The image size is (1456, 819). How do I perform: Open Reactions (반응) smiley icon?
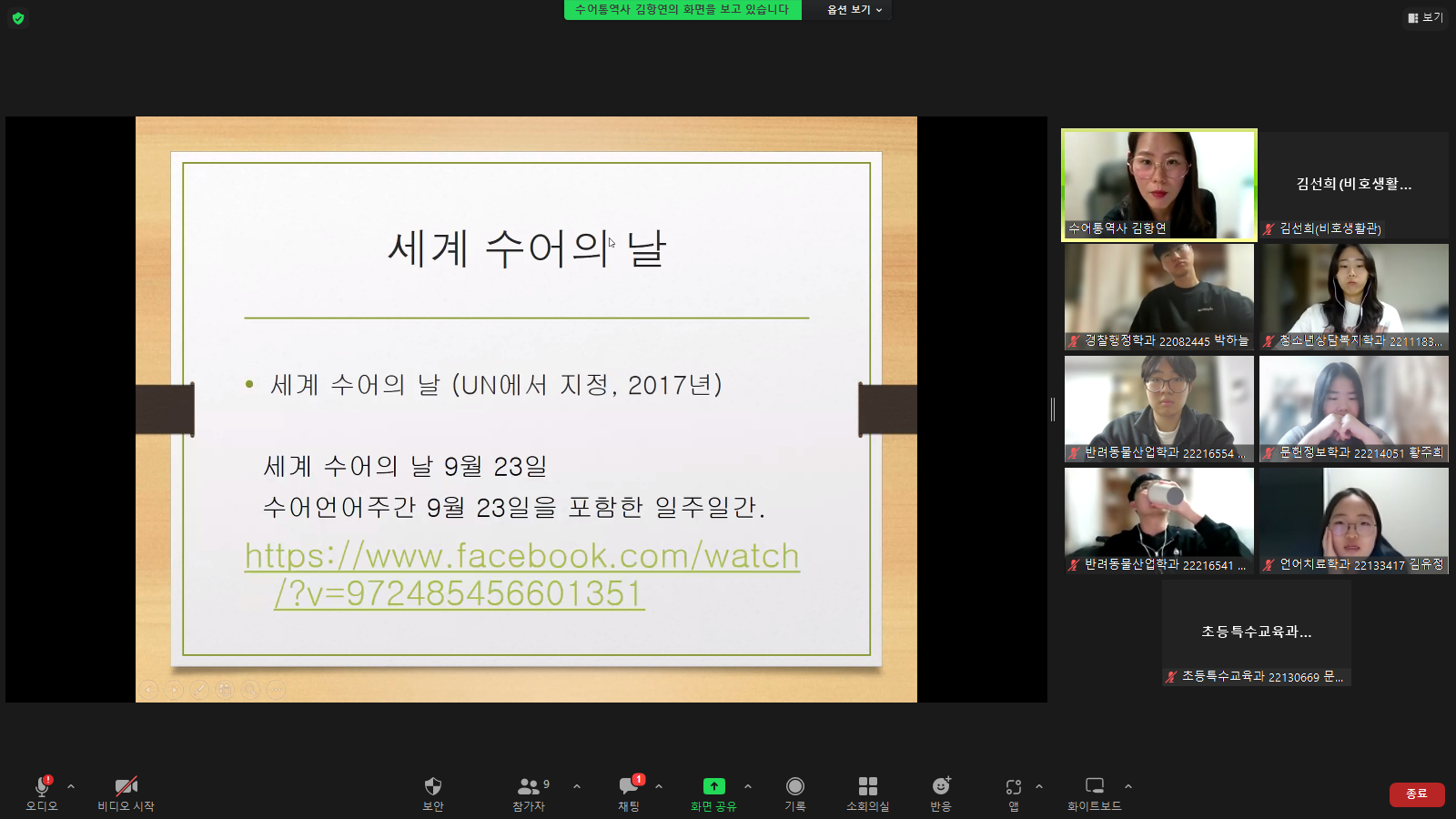[x=941, y=786]
